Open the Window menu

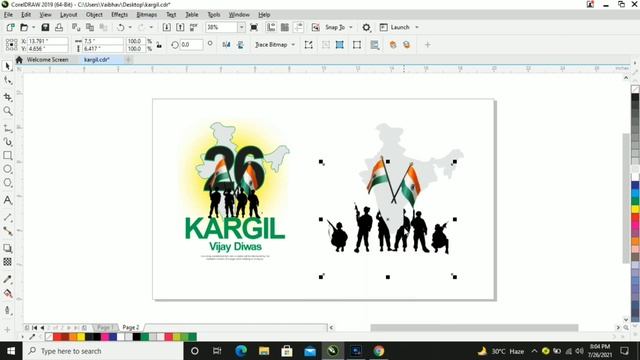[x=239, y=15]
